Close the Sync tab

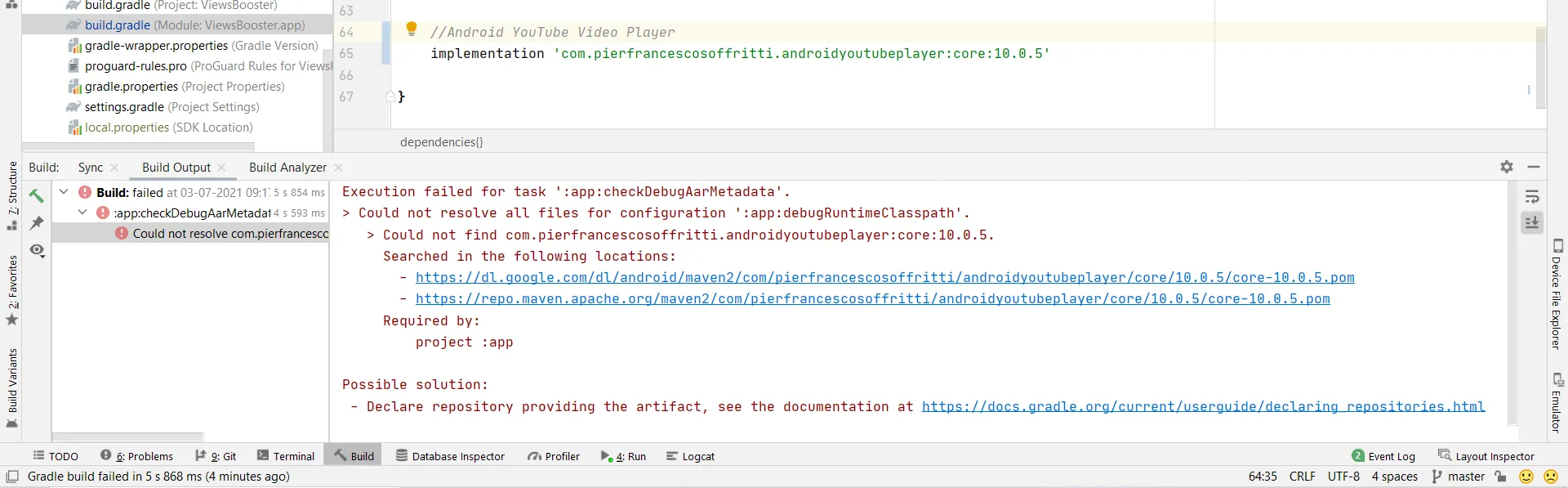coord(114,168)
